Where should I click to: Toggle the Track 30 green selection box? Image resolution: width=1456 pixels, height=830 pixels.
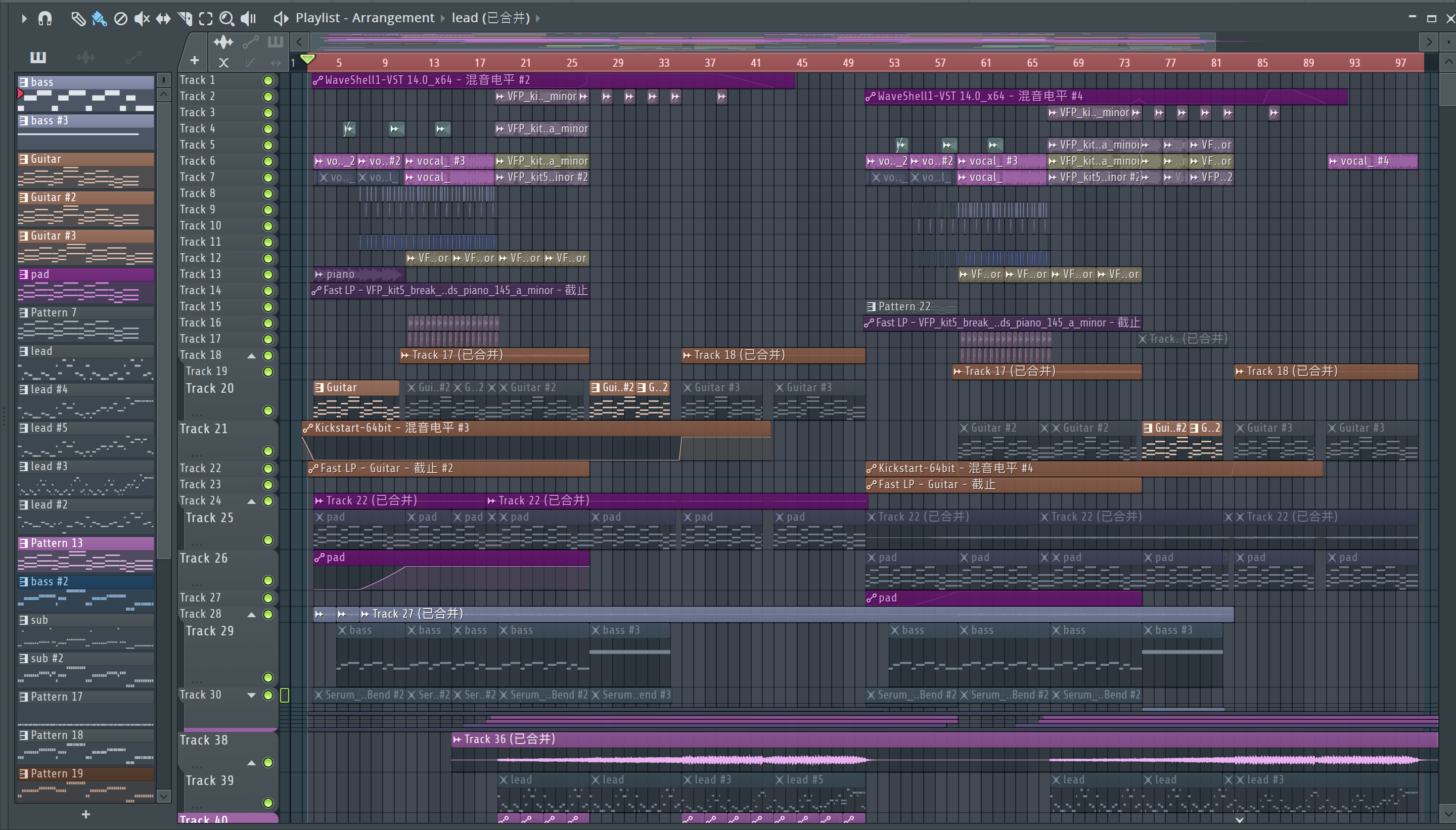point(285,695)
